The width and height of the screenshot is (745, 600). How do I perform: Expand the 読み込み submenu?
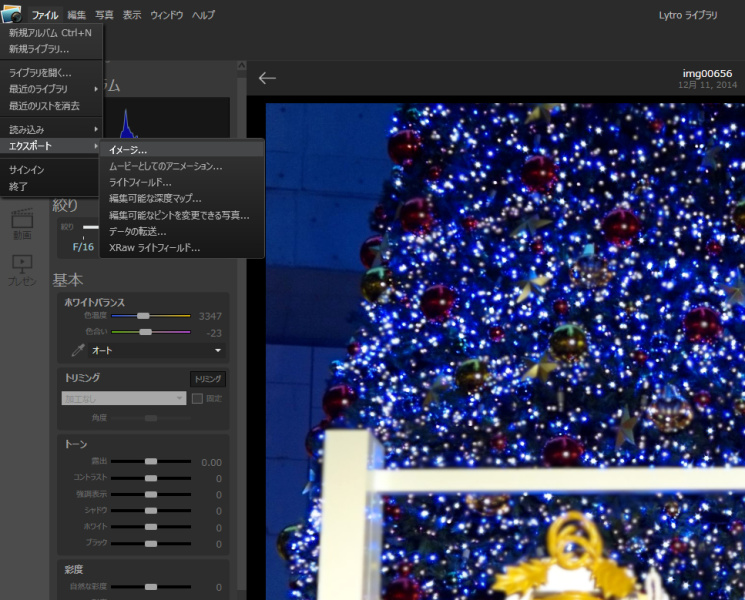coord(51,129)
